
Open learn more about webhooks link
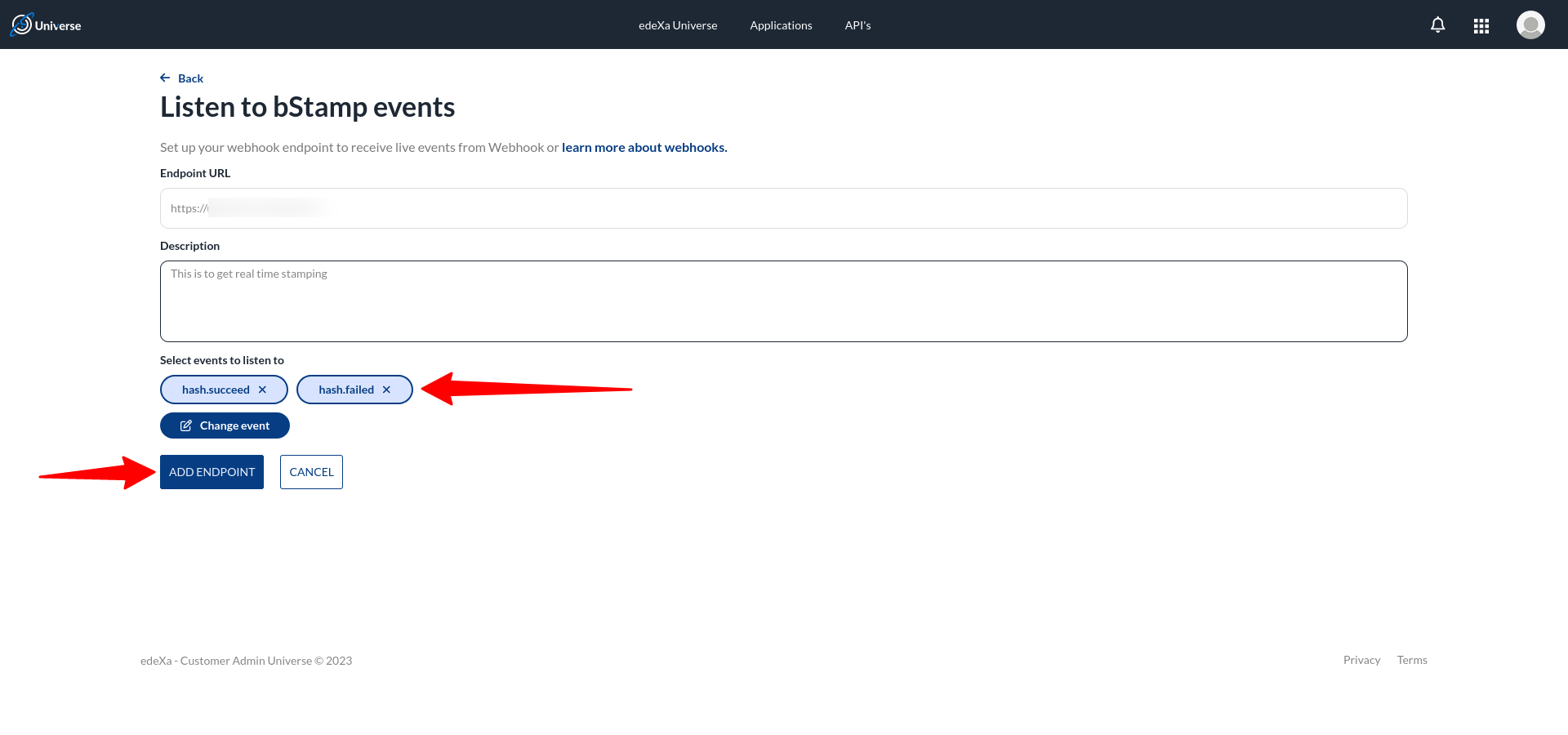click(x=644, y=147)
